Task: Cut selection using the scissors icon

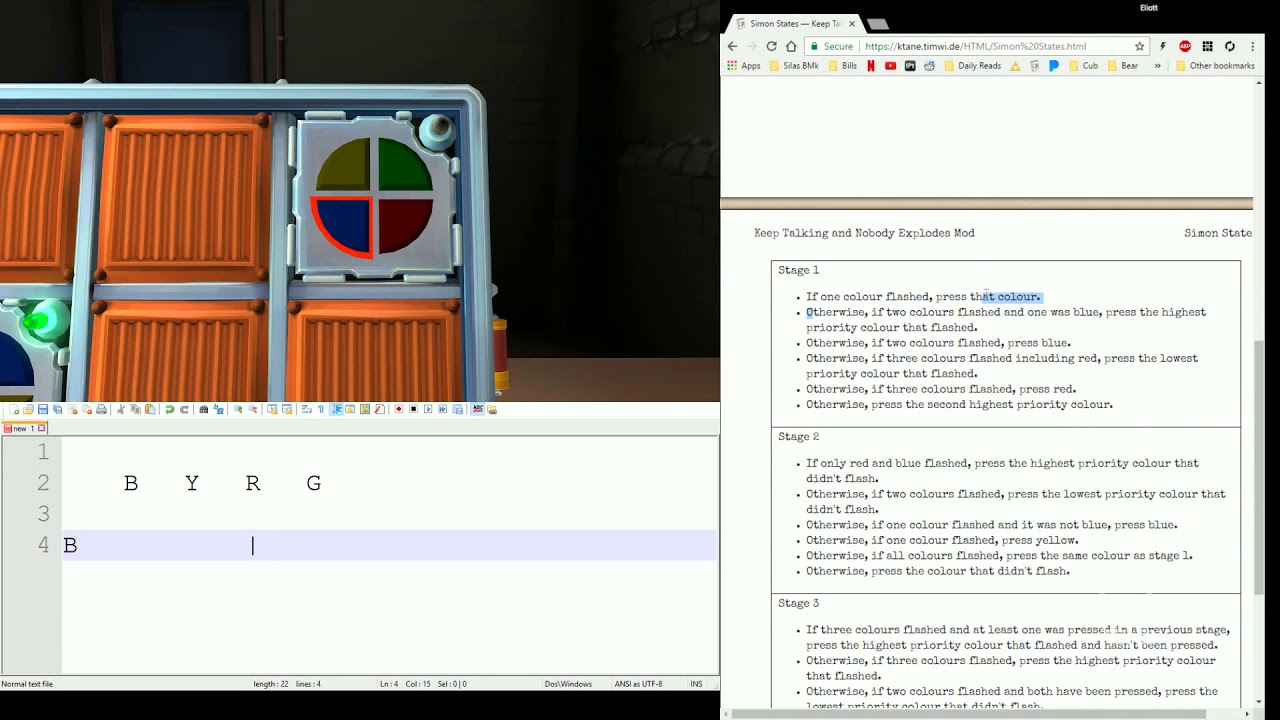Action: [121, 409]
